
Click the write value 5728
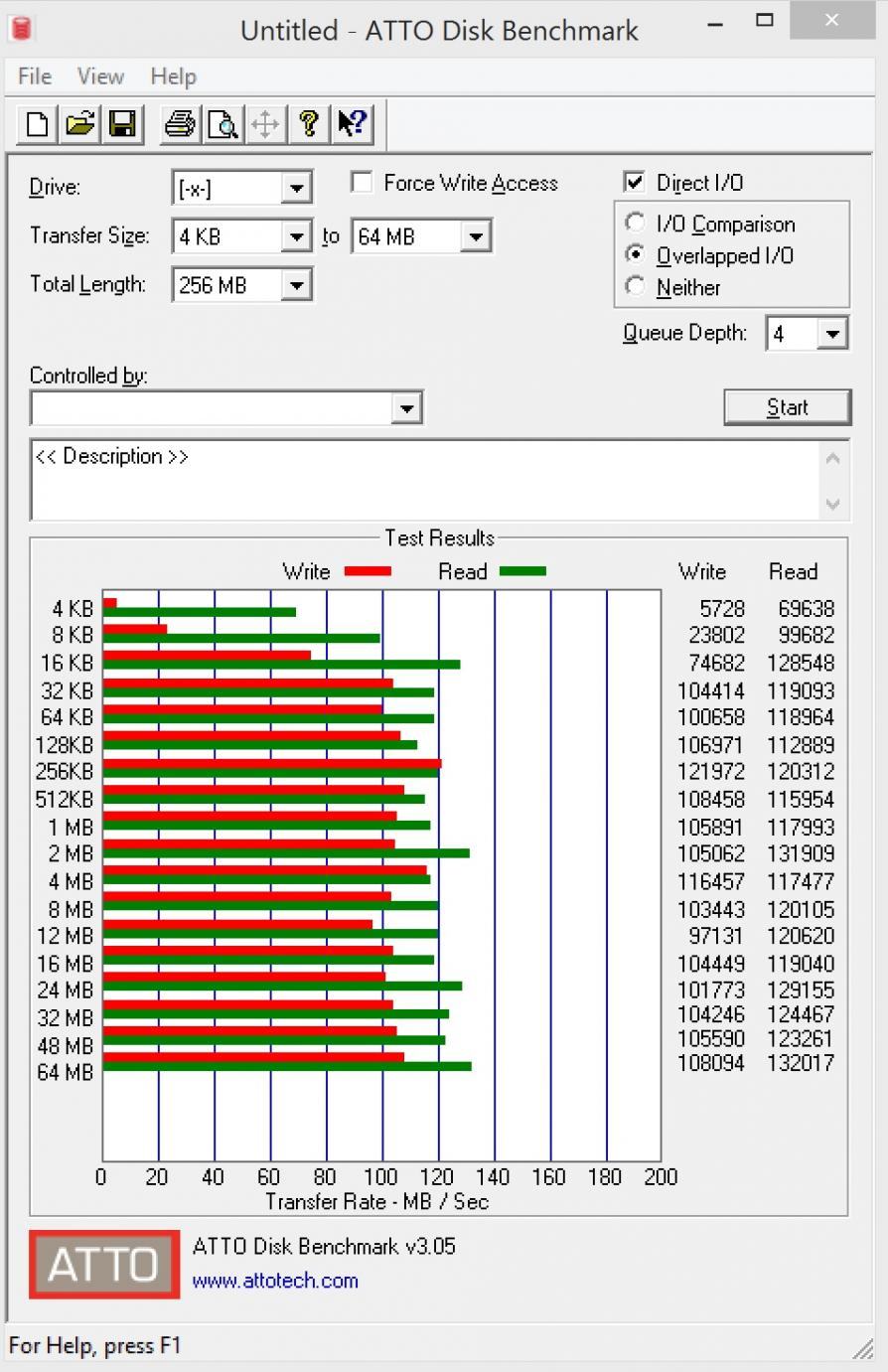pyautogui.click(x=722, y=608)
